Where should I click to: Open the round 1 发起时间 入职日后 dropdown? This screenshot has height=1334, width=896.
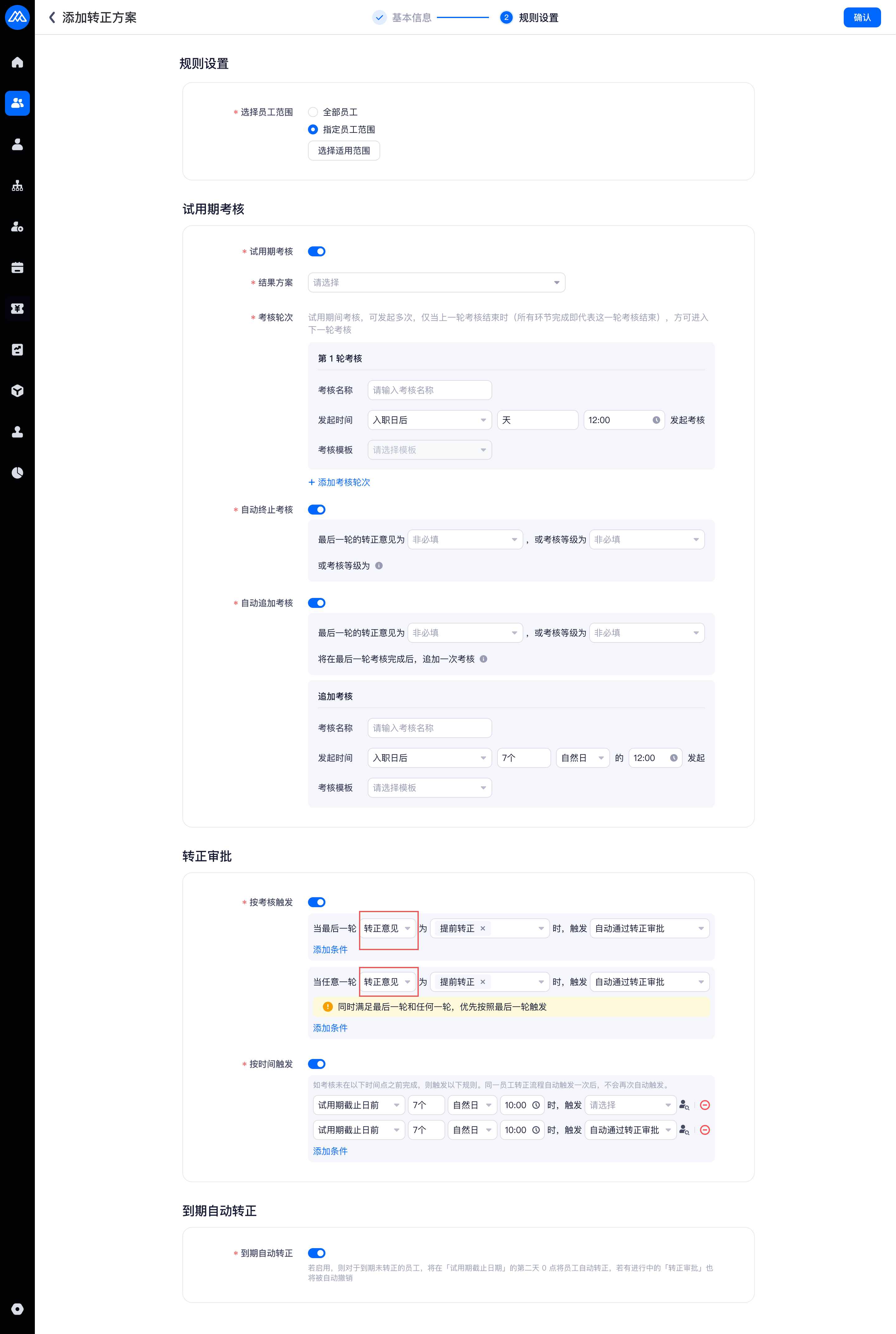430,420
